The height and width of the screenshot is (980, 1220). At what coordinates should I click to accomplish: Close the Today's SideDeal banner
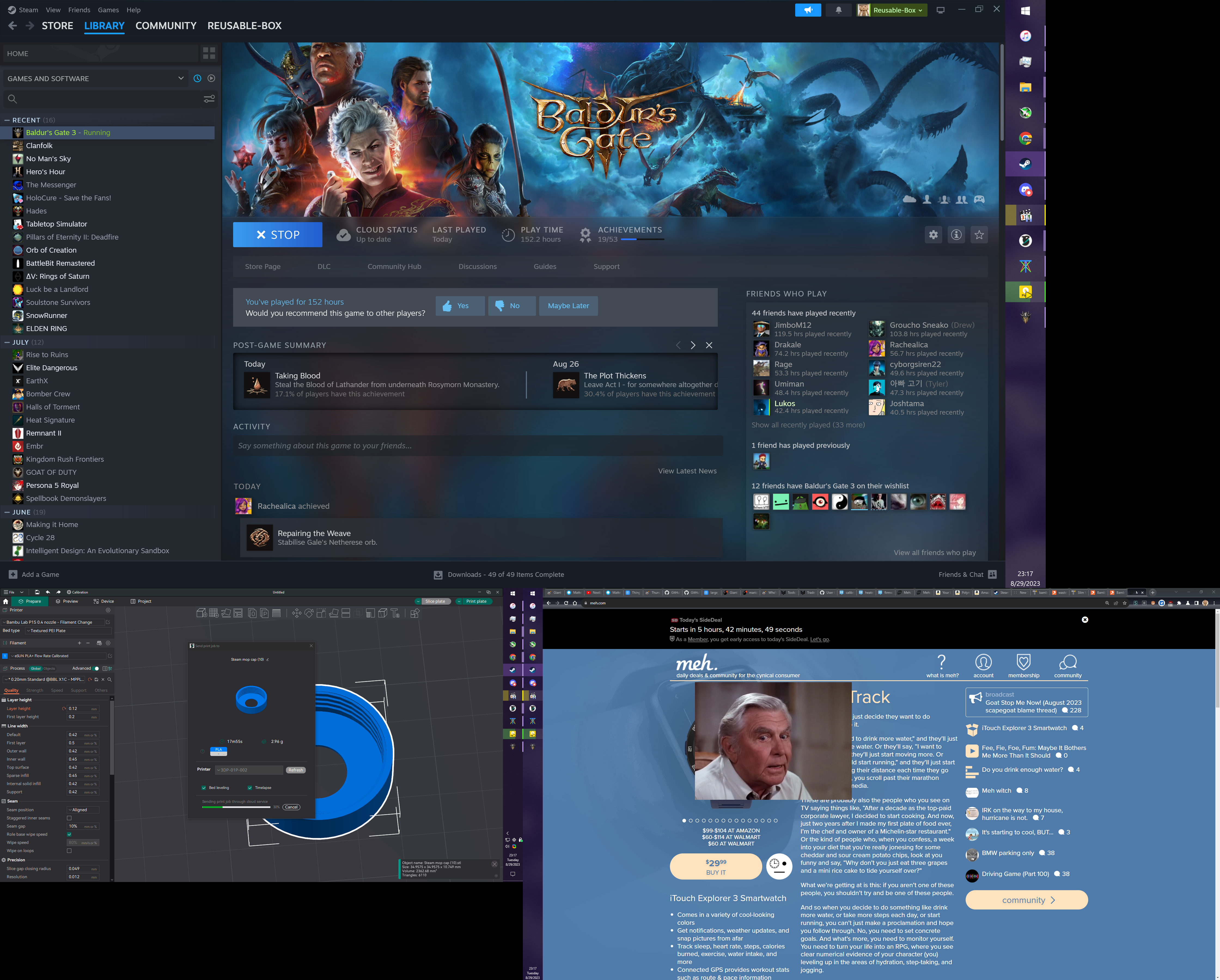(x=1085, y=620)
